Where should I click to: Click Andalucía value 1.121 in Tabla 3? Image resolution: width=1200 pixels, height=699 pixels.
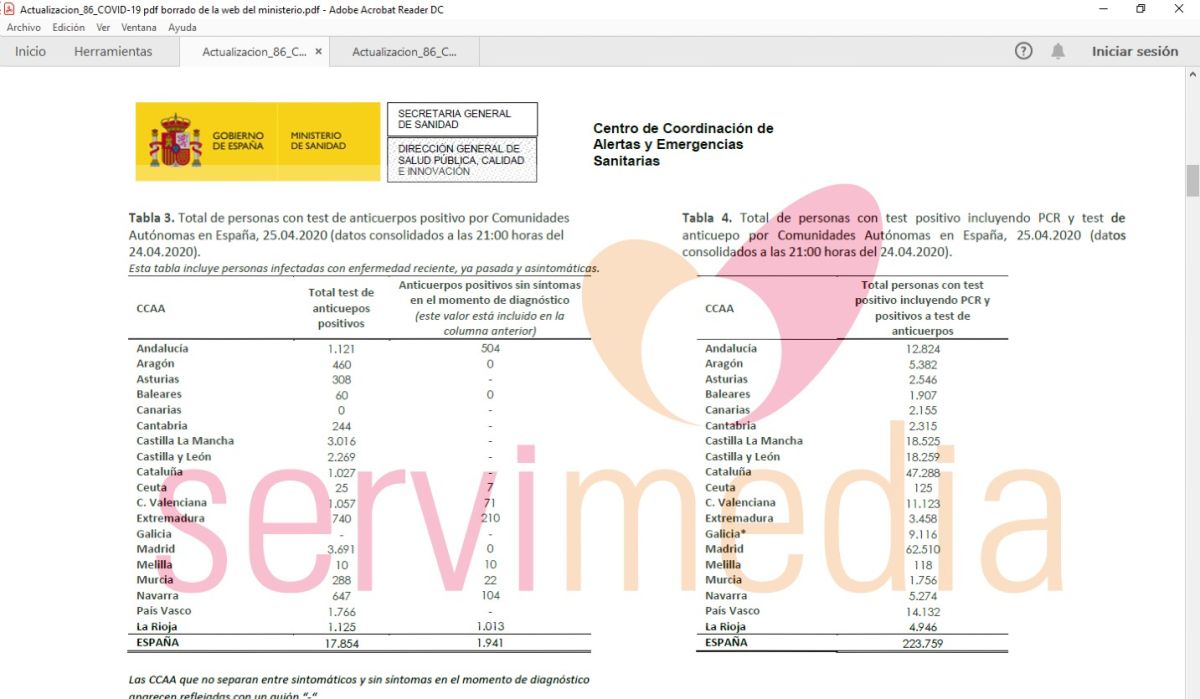coord(341,348)
